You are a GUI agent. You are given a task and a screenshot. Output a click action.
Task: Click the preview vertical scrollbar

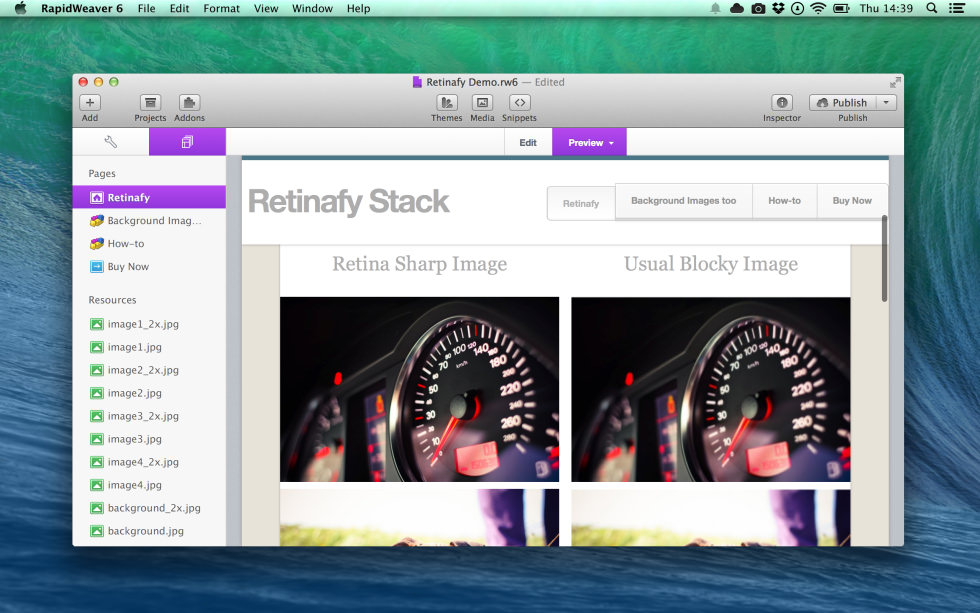(884, 258)
